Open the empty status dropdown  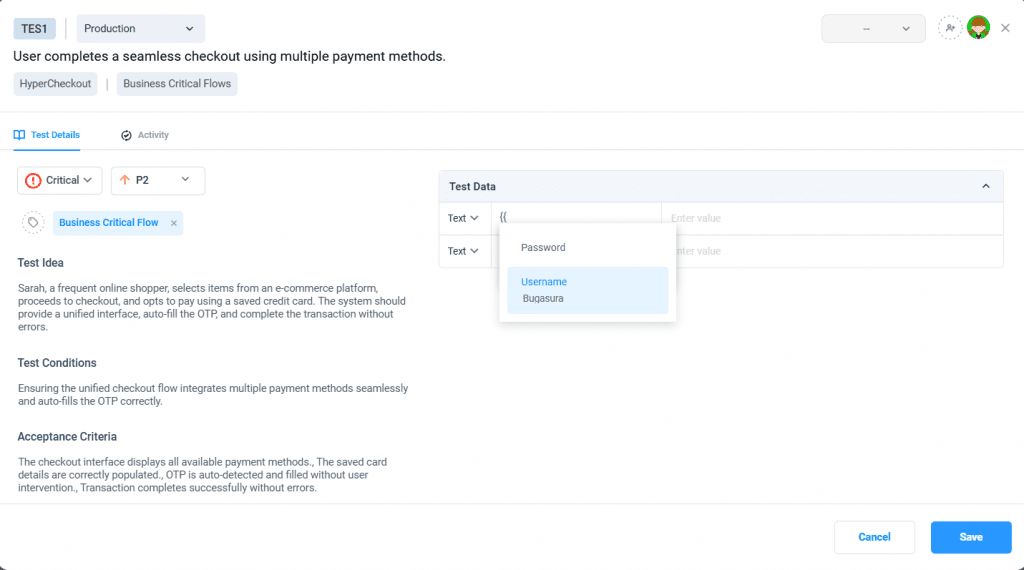[872, 29]
